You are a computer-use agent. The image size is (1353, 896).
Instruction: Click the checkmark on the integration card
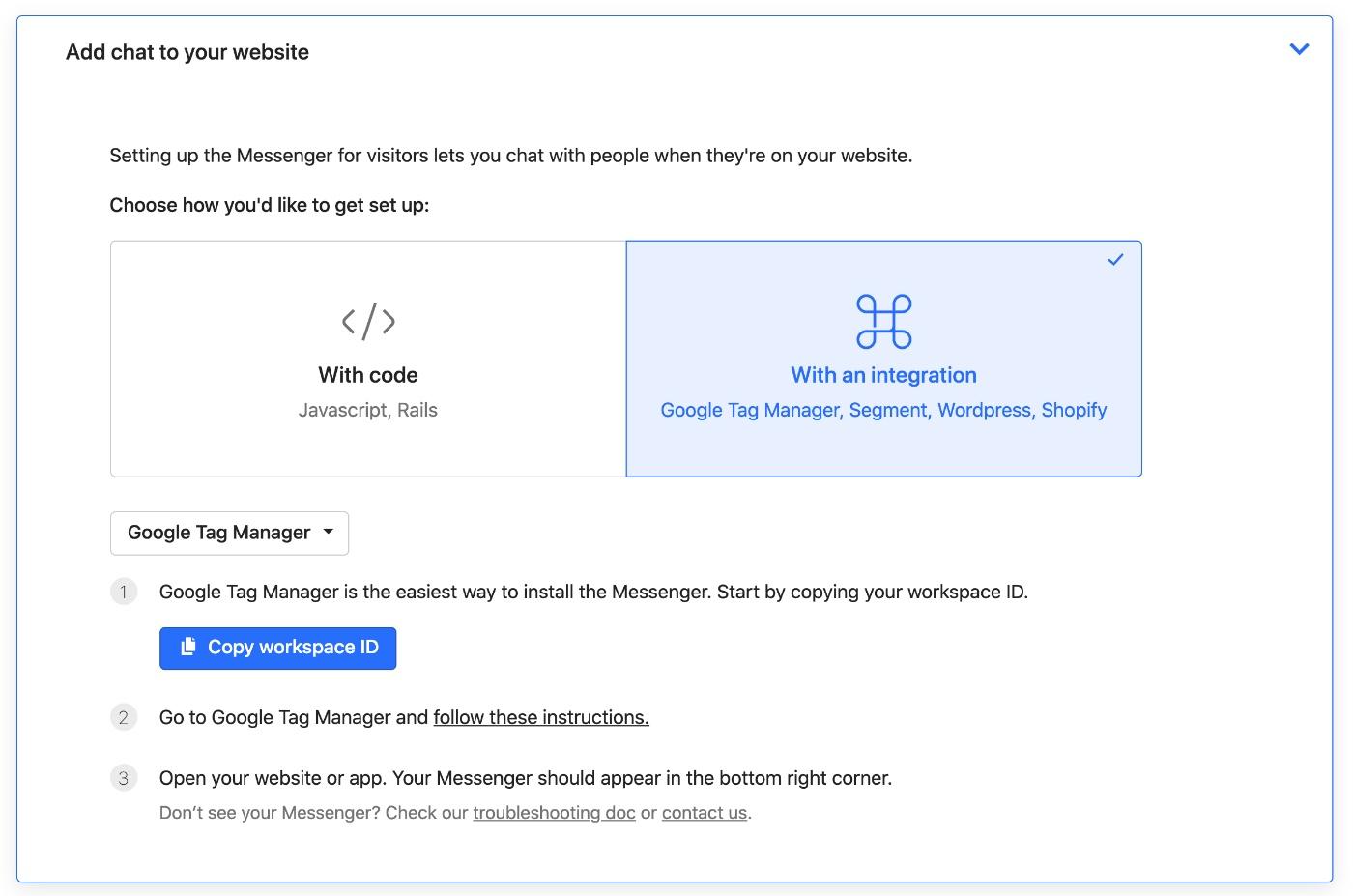pos(1115,260)
